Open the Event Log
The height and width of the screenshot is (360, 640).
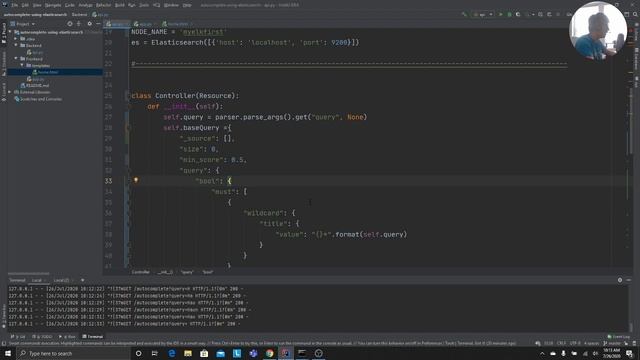(x=618, y=337)
